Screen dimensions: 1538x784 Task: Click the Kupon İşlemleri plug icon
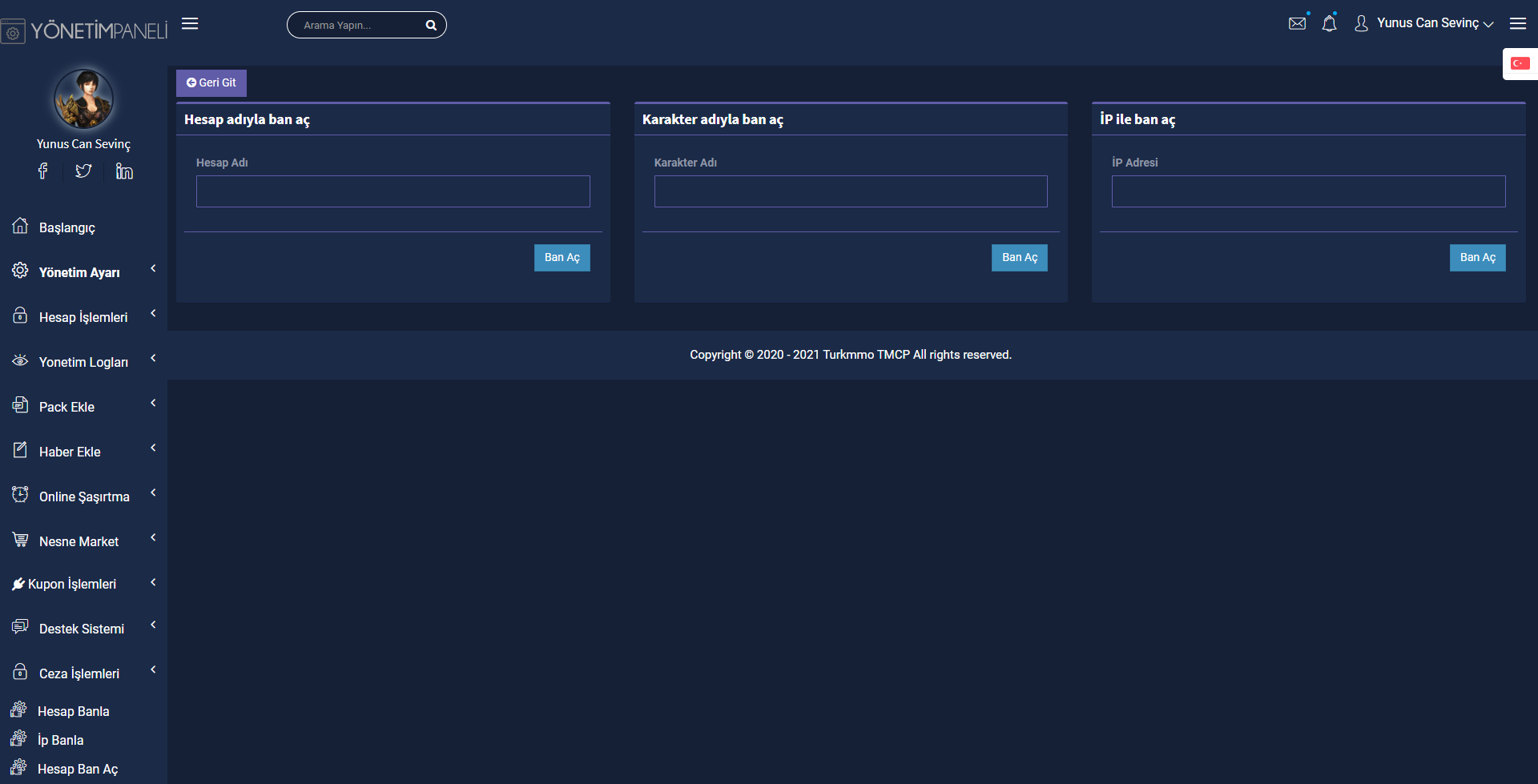[18, 585]
